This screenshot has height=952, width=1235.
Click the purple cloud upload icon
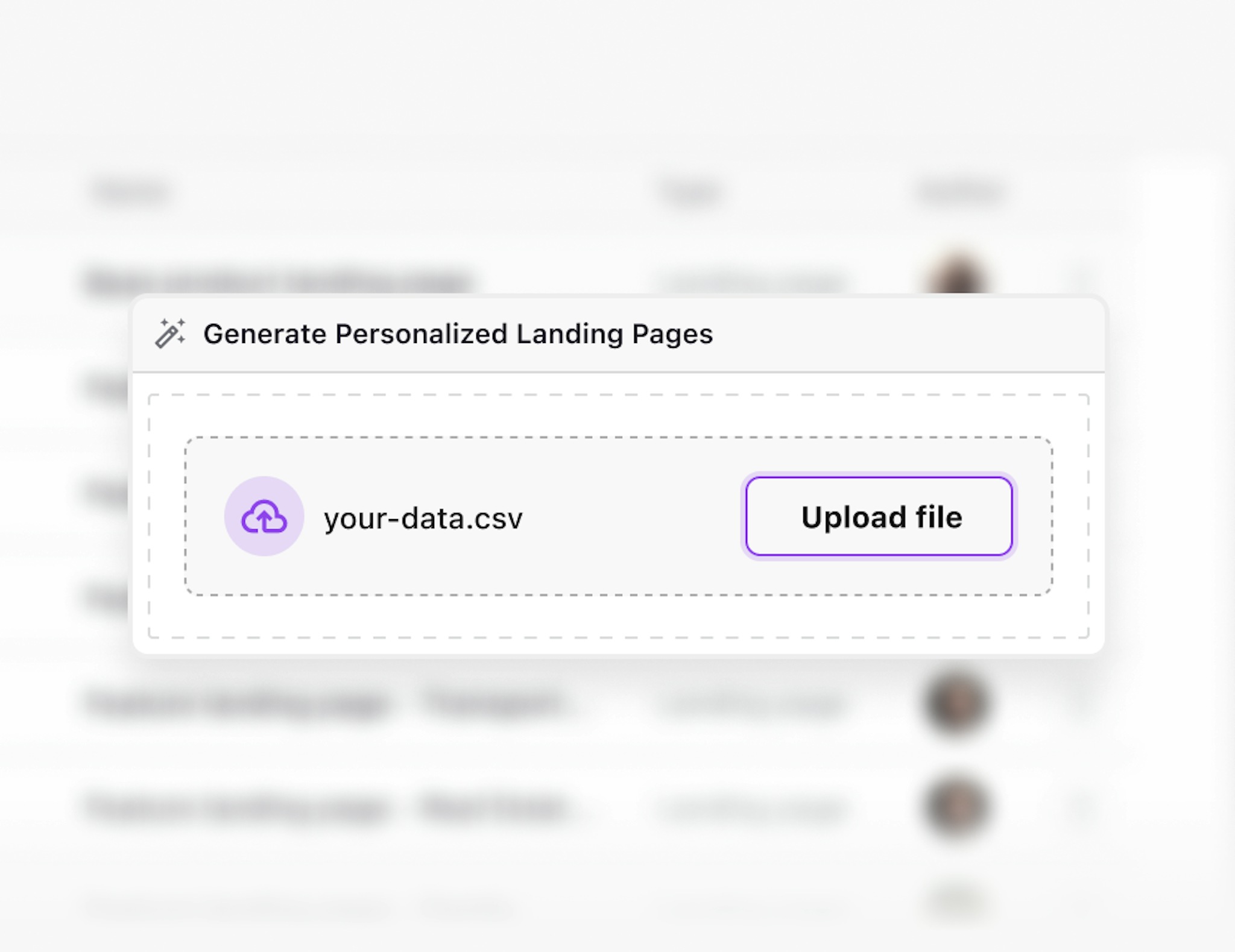click(x=264, y=516)
